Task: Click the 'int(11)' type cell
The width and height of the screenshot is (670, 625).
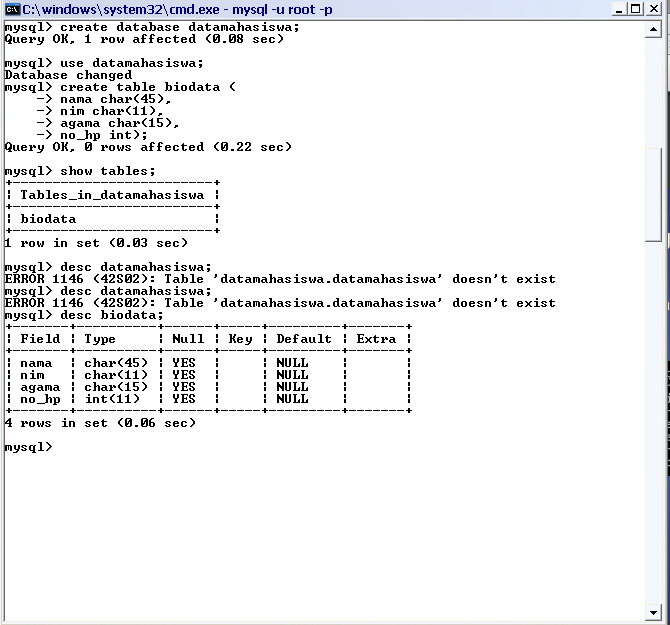Action: pos(112,399)
